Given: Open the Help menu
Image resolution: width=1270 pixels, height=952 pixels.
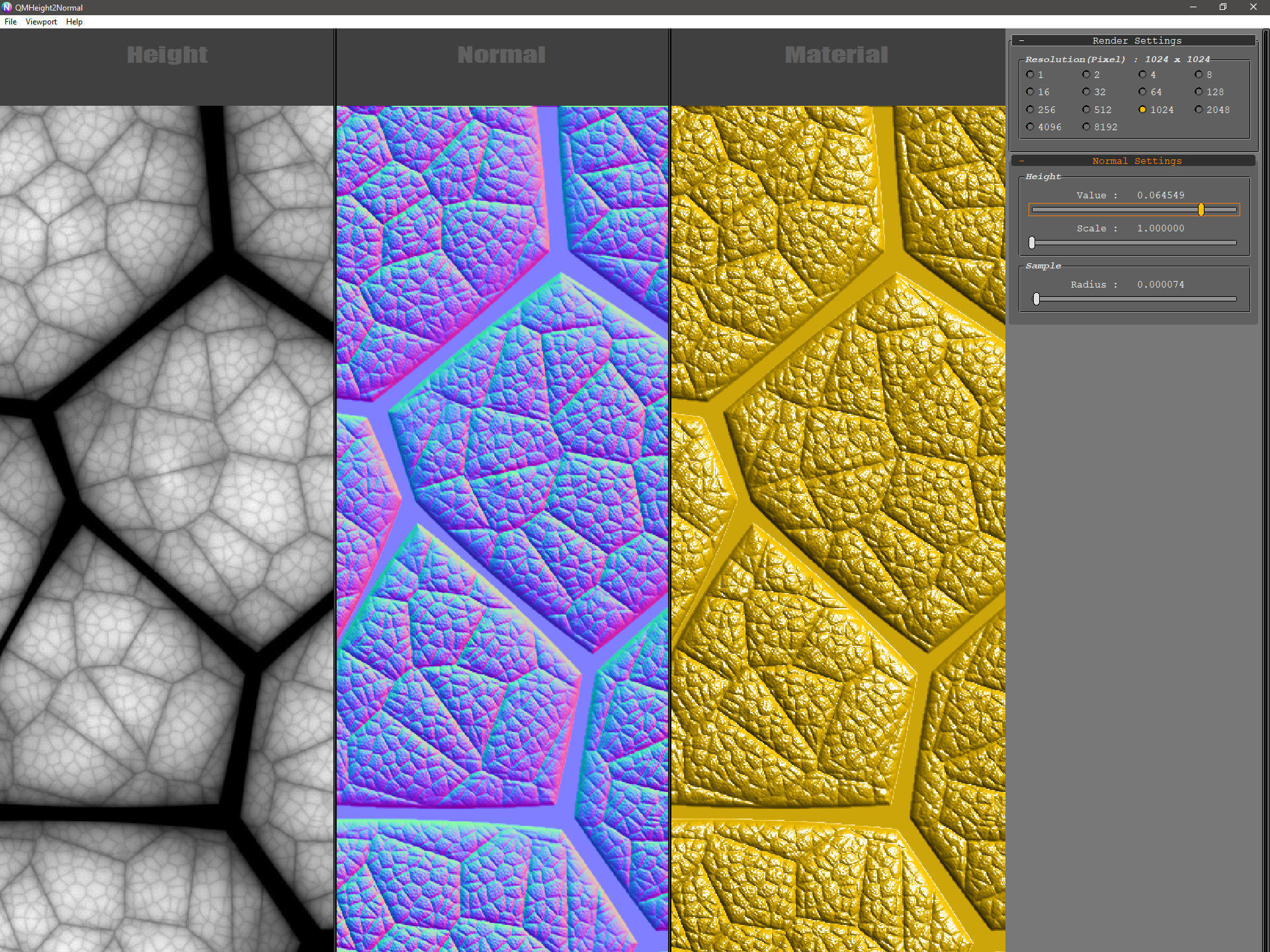Looking at the screenshot, I should 74,22.
